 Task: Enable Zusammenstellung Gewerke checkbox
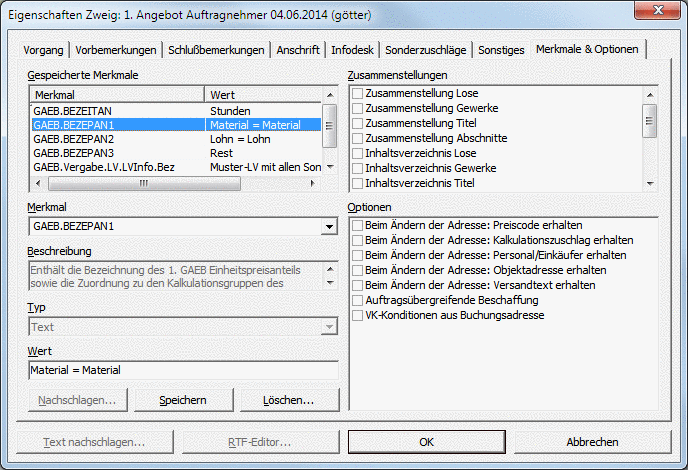[x=358, y=108]
